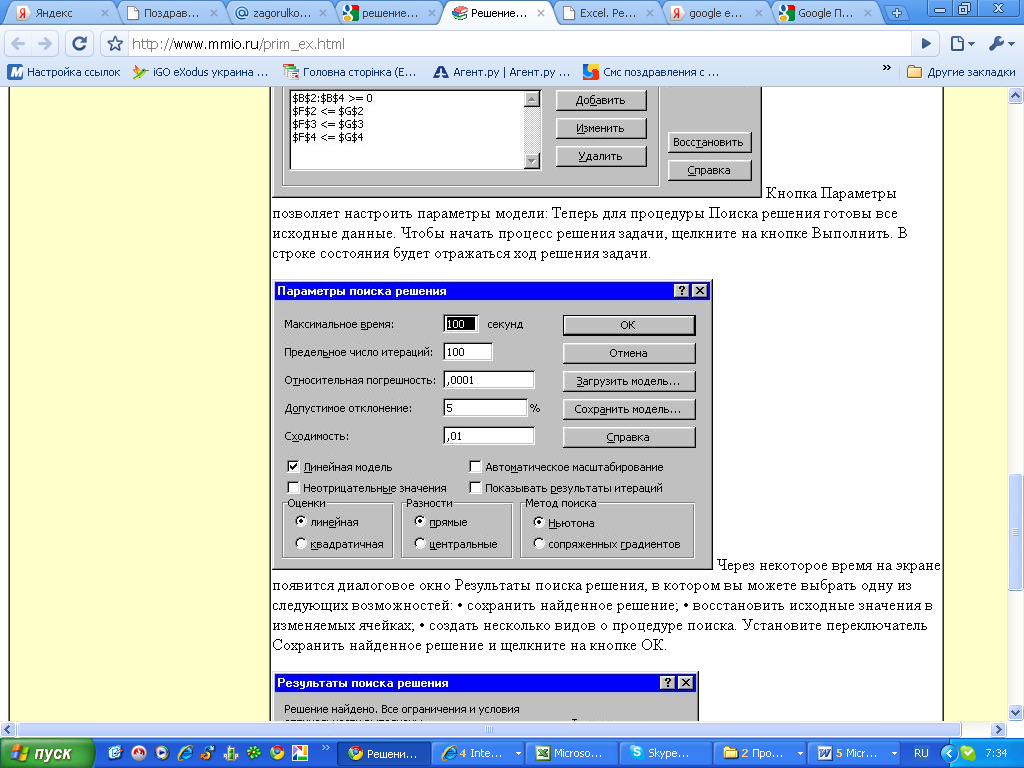Screen dimensions: 1024x768
Task: Expand the 4 Inte… taskbar group arrow
Action: coord(518,754)
